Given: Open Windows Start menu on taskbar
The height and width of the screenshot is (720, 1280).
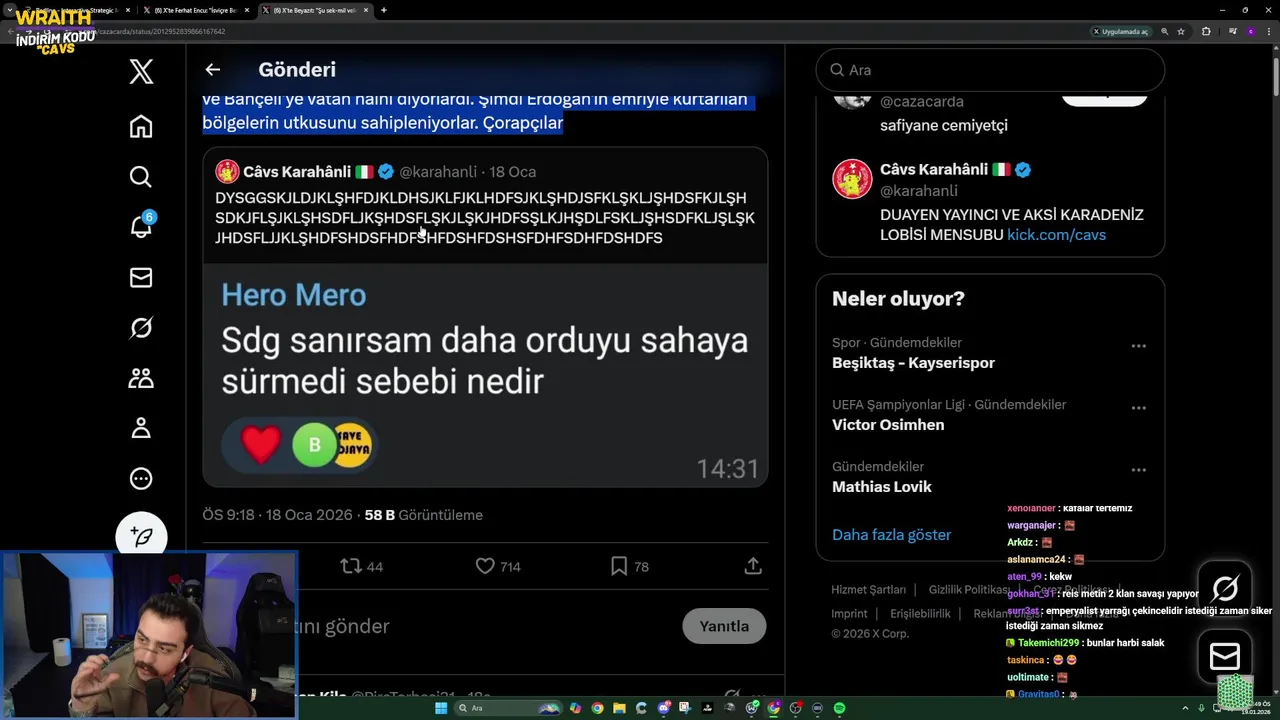Looking at the screenshot, I should (x=440, y=708).
